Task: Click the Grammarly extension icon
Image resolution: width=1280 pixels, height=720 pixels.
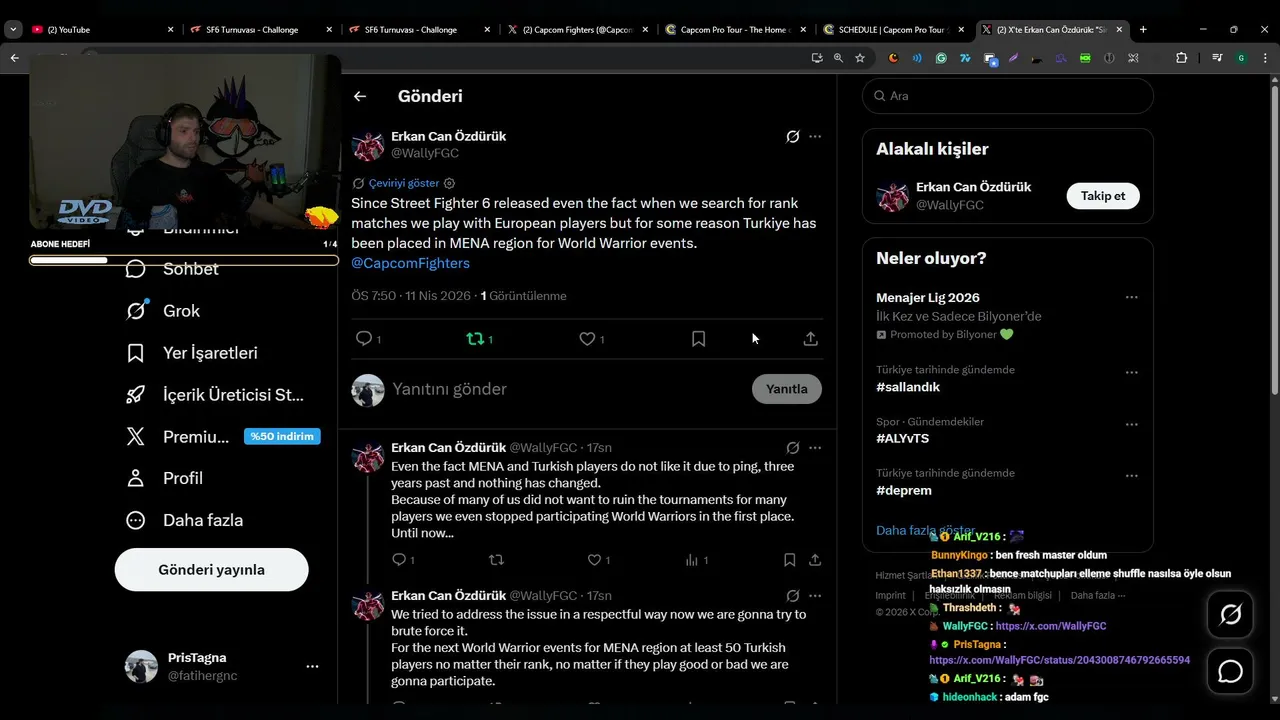Action: (941, 58)
